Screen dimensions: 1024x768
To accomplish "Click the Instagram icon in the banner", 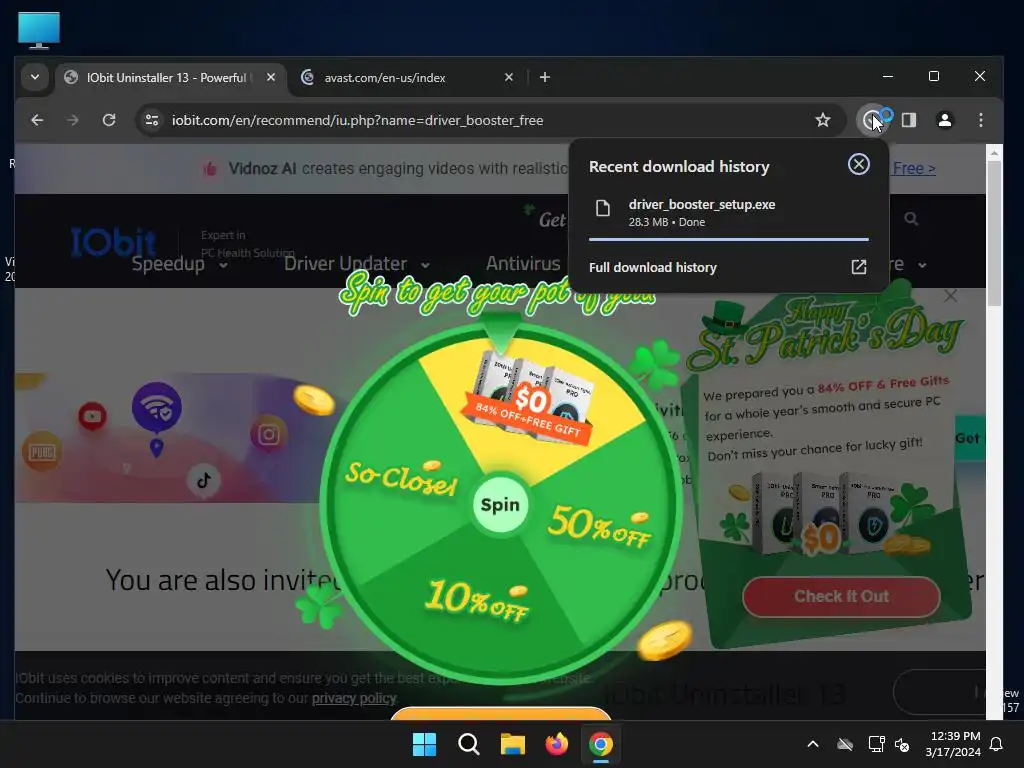I will pyautogui.click(x=268, y=434).
